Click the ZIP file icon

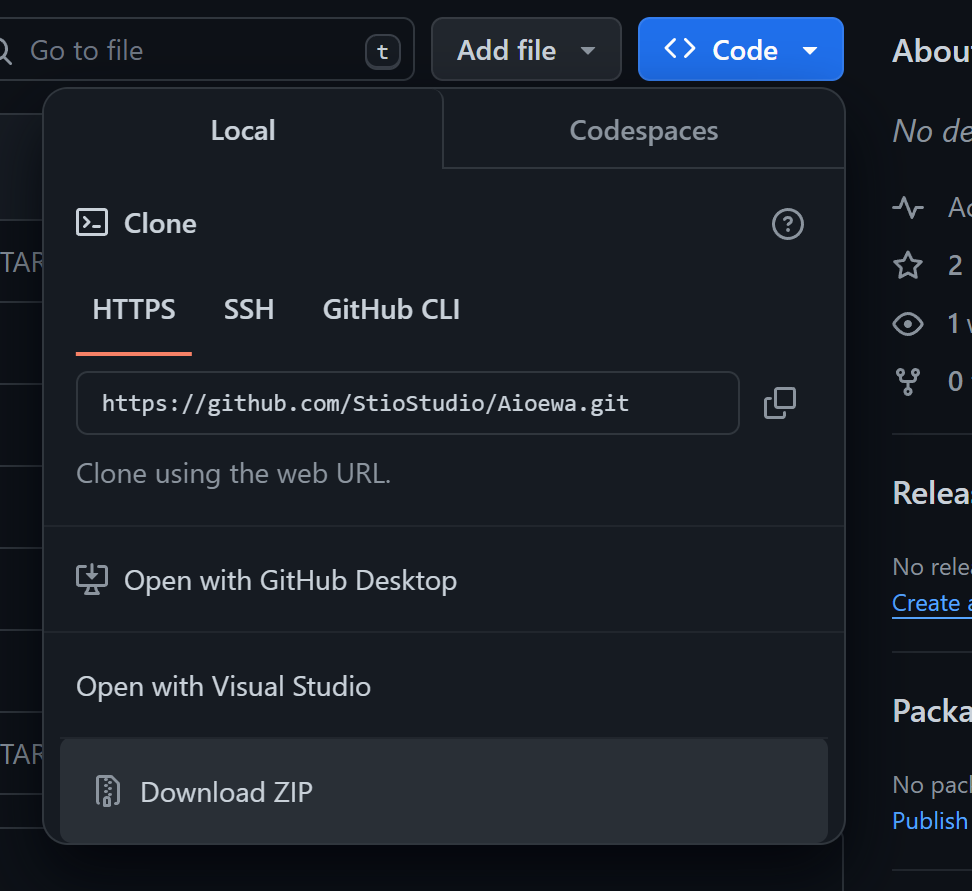click(x=107, y=791)
